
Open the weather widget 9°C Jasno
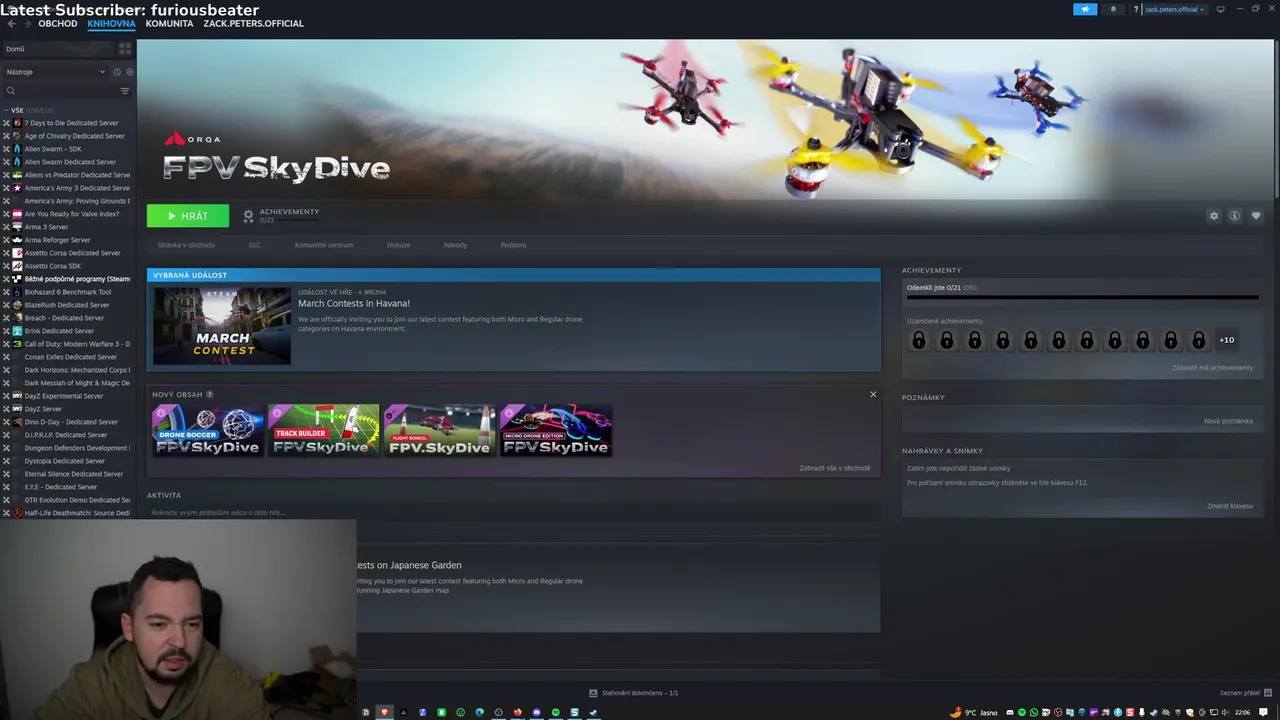pyautogui.click(x=975, y=712)
